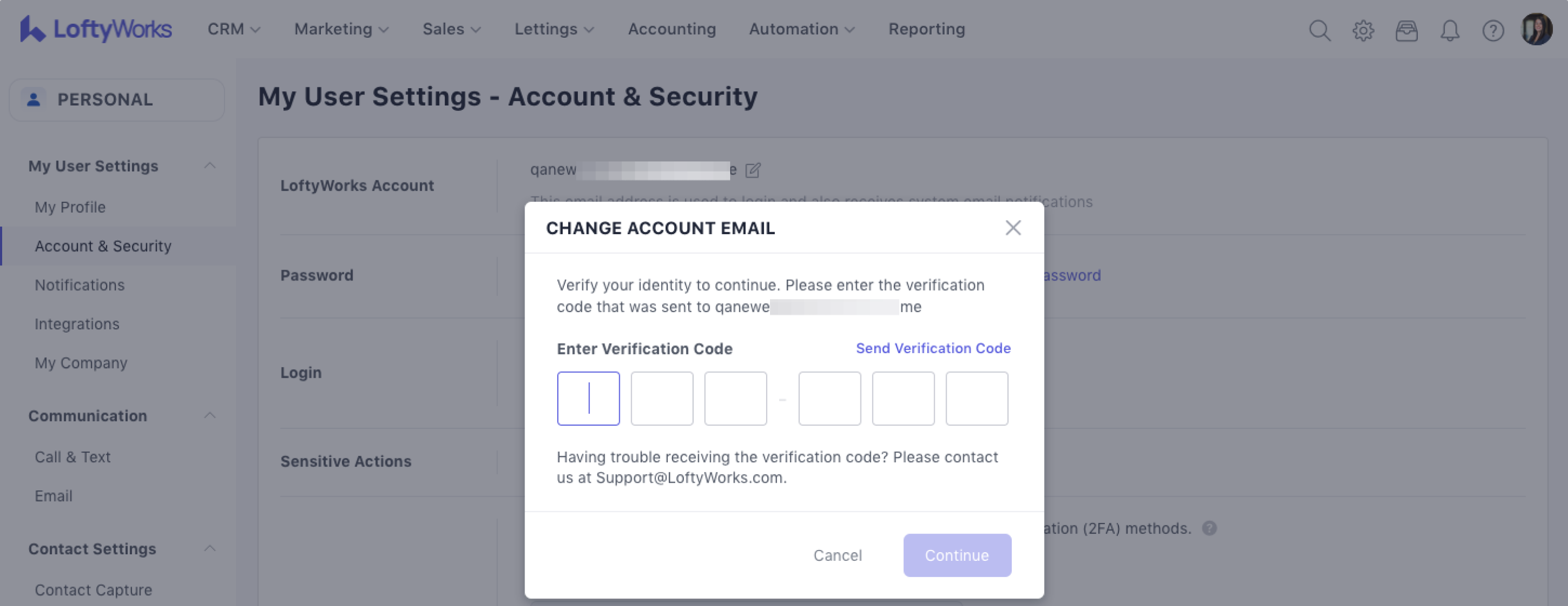The width and height of the screenshot is (1568, 606).
Task: Open the help question mark icon
Action: coord(1493,30)
